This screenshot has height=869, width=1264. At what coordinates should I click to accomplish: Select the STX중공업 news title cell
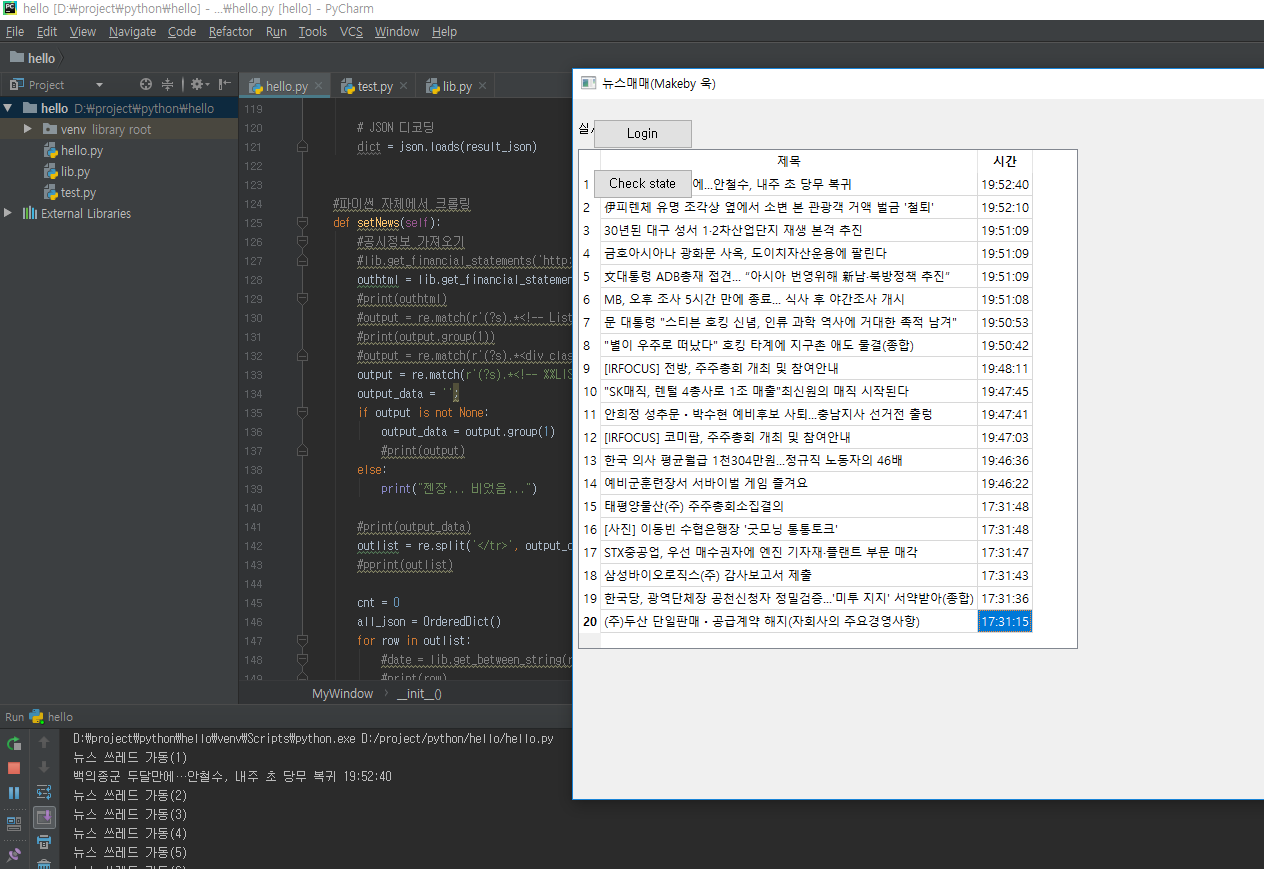[789, 552]
